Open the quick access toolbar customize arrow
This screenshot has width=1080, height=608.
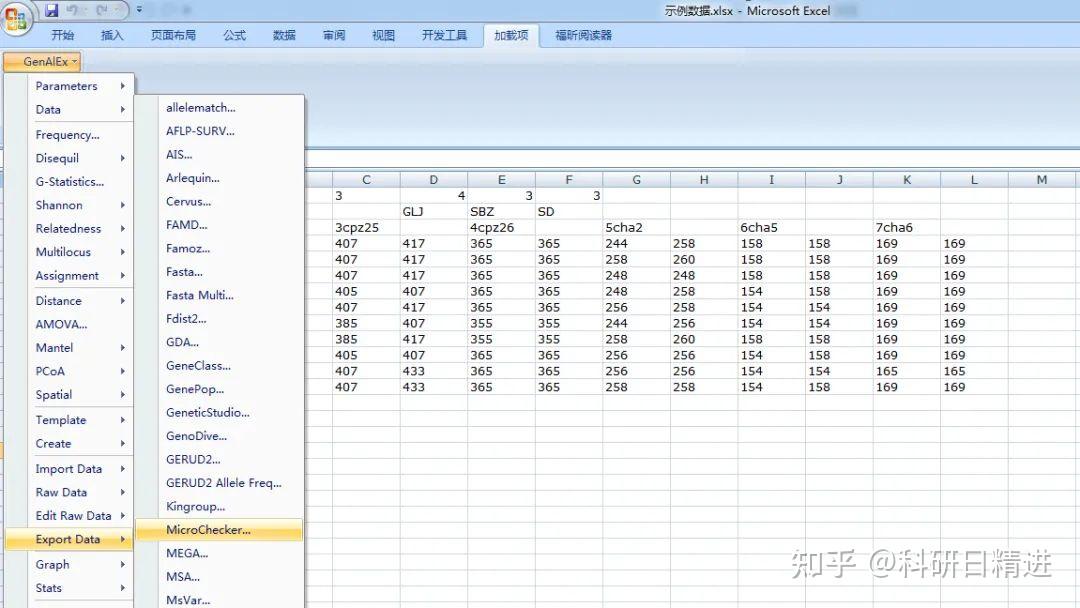(139, 10)
